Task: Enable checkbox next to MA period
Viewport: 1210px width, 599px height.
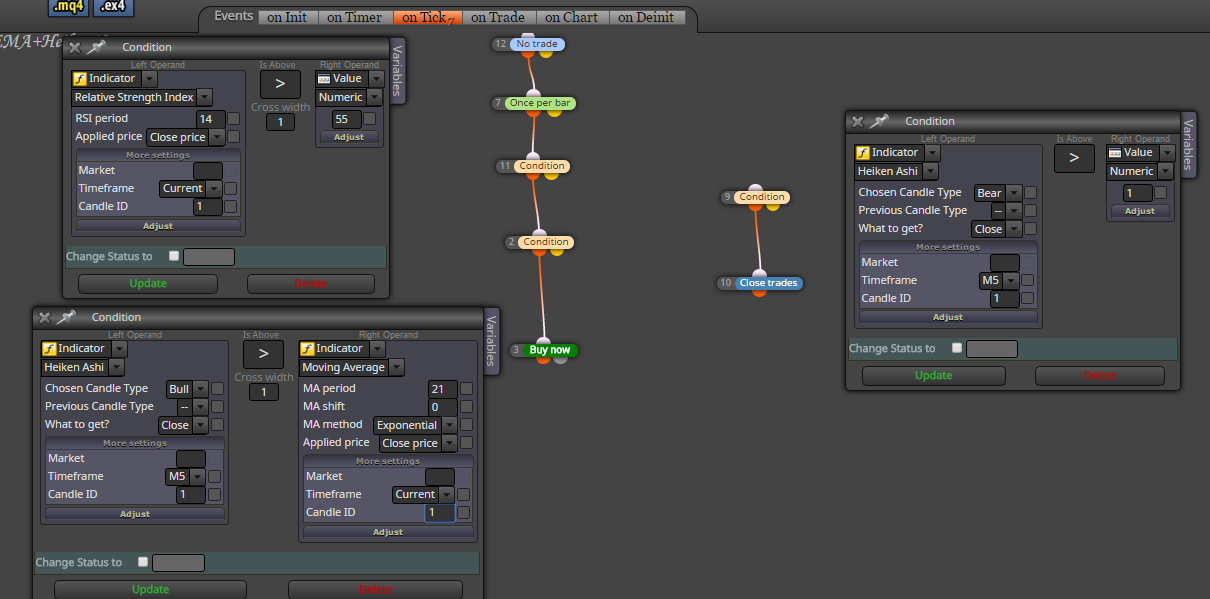Action: click(466, 389)
